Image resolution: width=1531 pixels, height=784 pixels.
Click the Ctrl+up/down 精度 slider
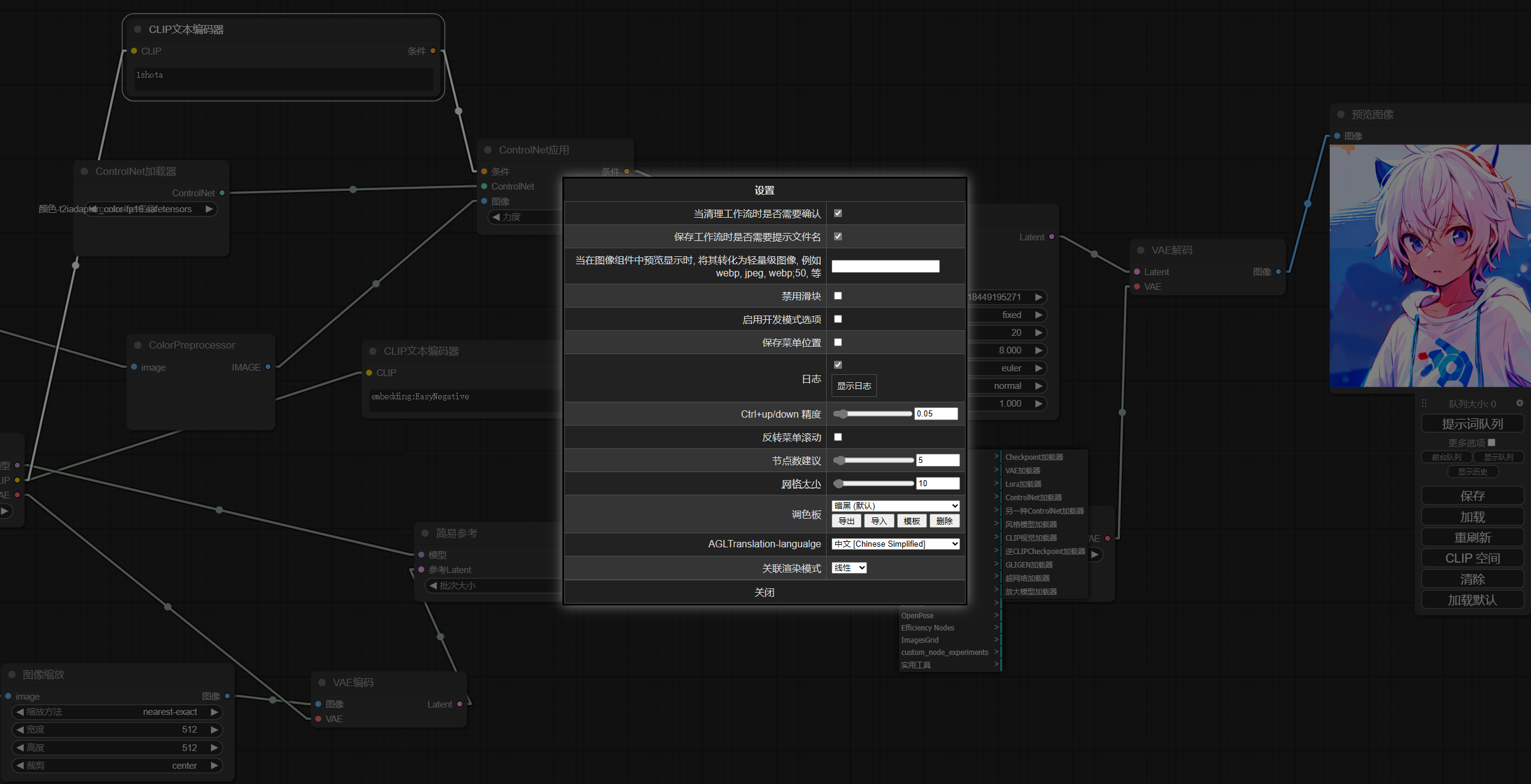coord(873,413)
